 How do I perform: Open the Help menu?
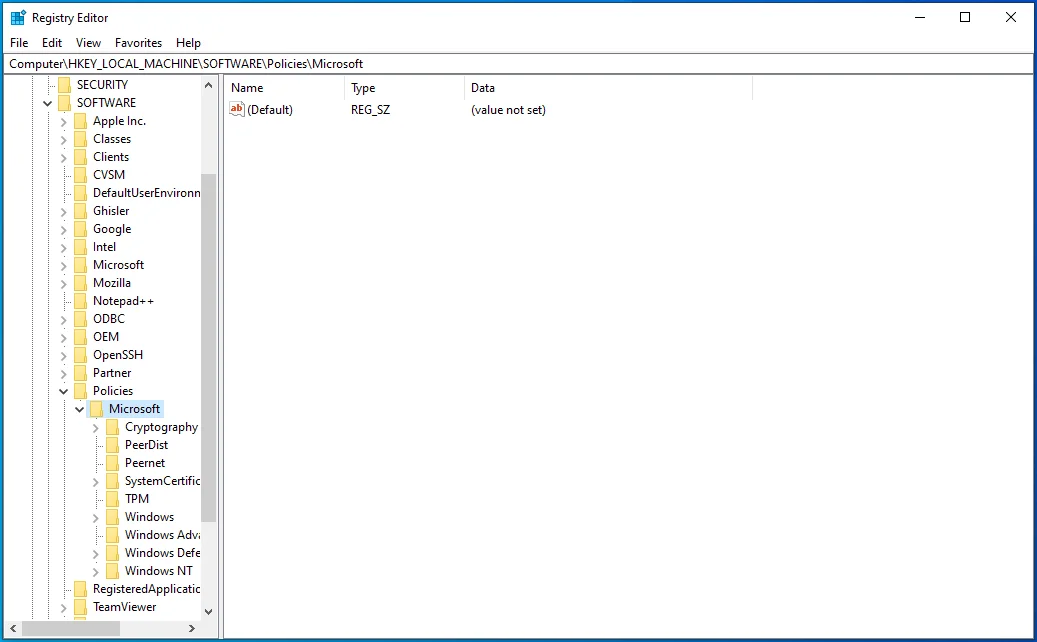tap(188, 43)
